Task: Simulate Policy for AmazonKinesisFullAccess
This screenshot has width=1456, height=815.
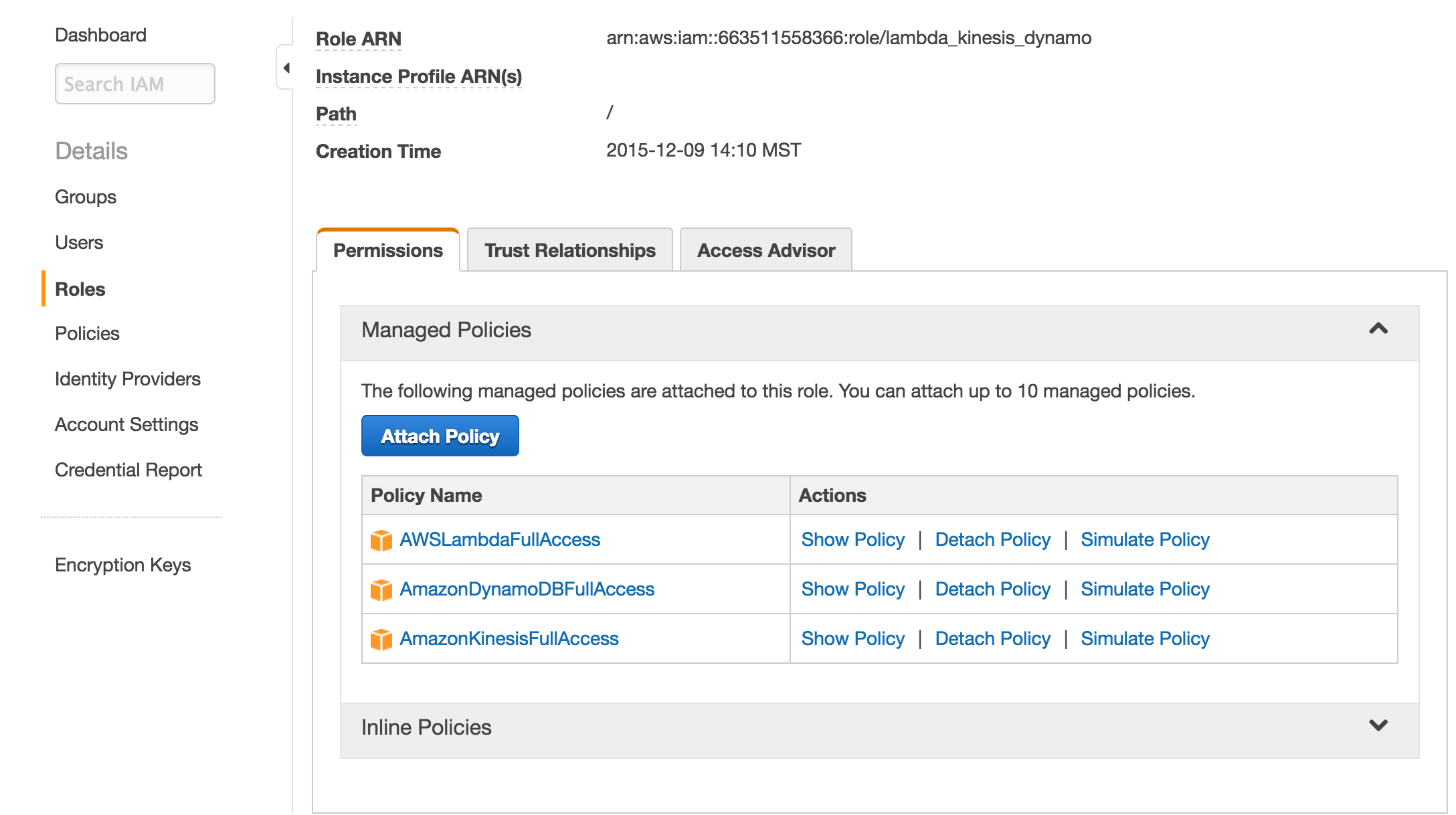Action: 1146,638
